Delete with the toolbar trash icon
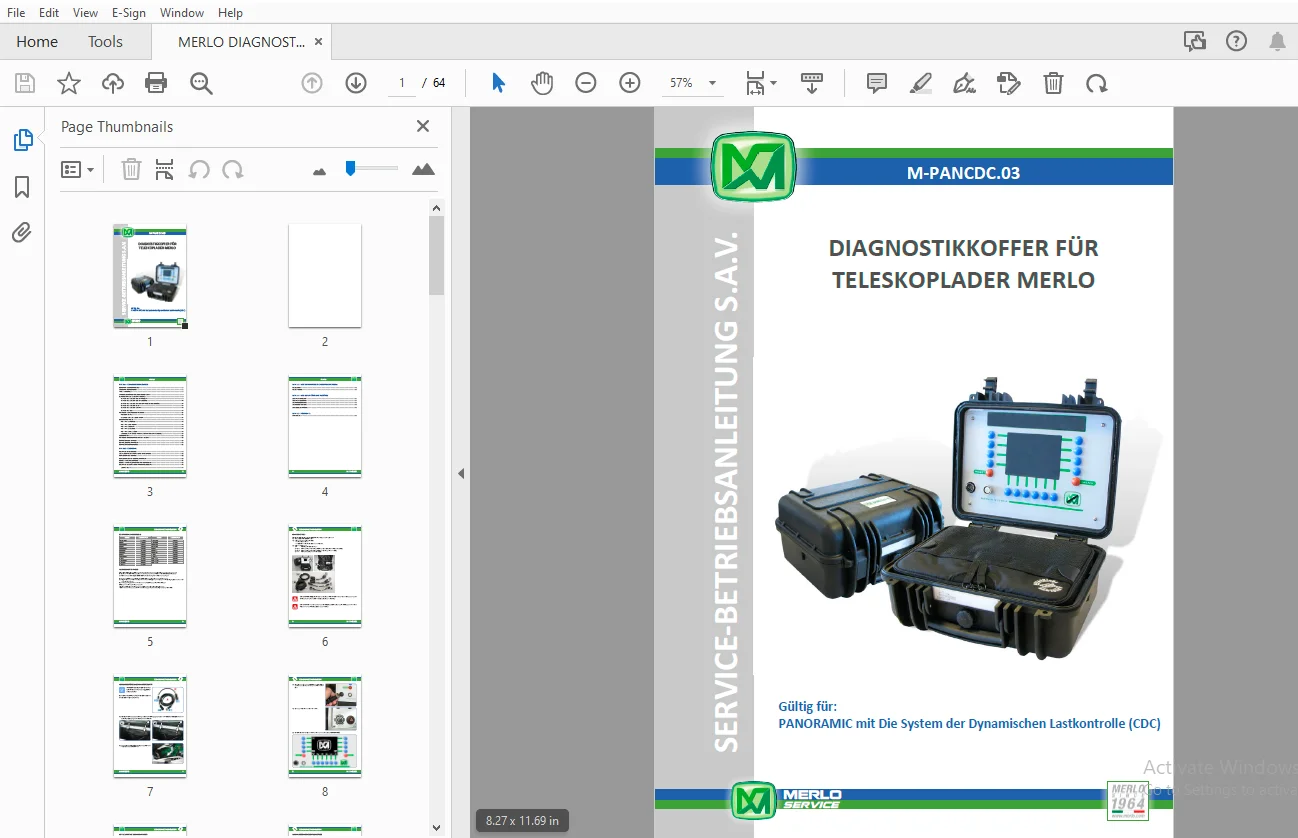Image resolution: width=1298 pixels, height=838 pixels. click(1053, 83)
